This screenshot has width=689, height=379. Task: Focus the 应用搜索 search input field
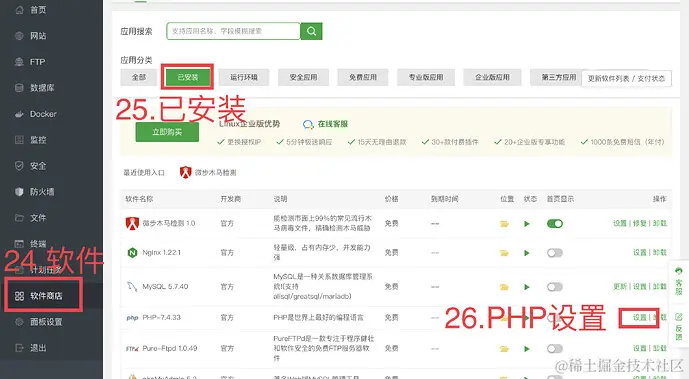[x=233, y=31]
